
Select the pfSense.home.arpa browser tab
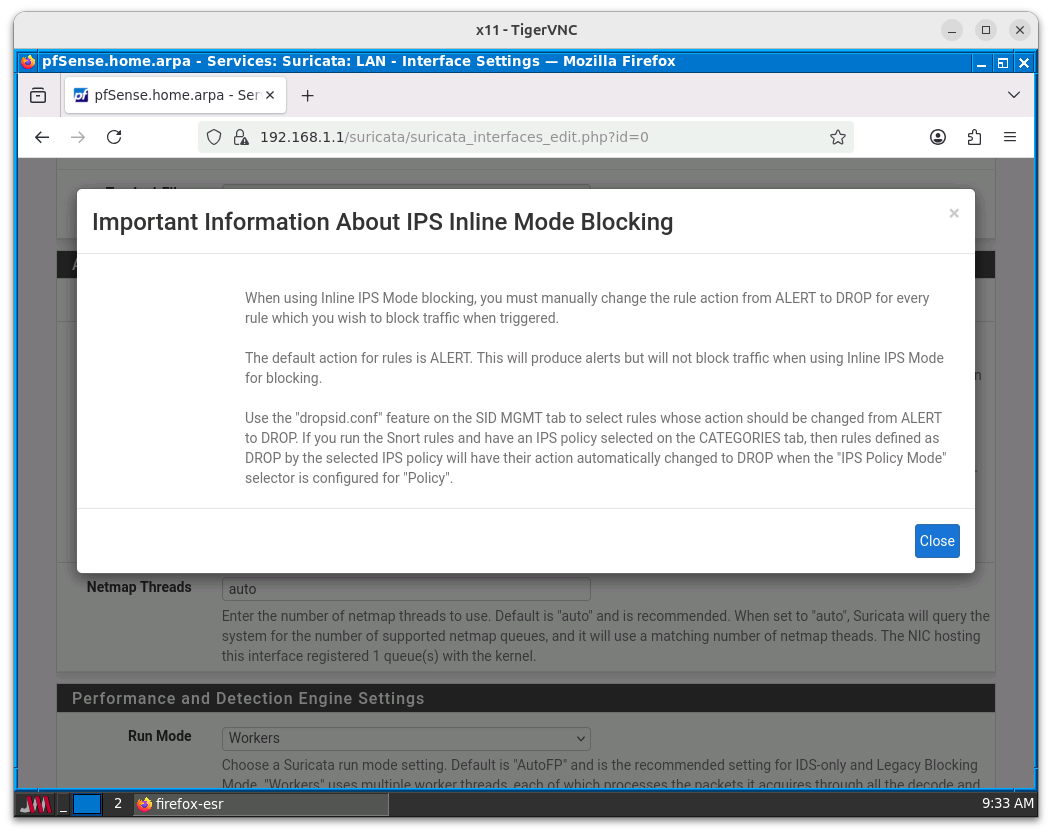pos(175,95)
